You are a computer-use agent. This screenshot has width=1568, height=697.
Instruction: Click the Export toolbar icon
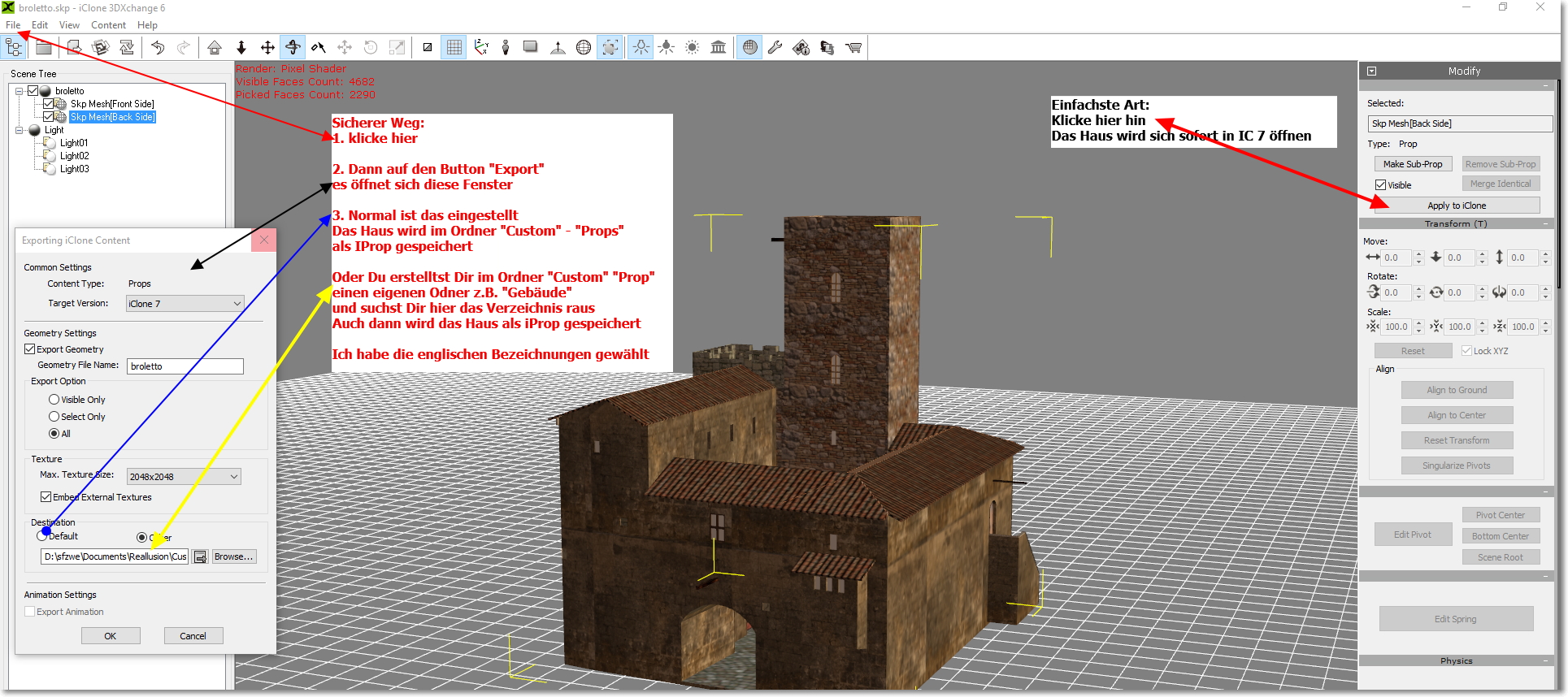pos(74,47)
